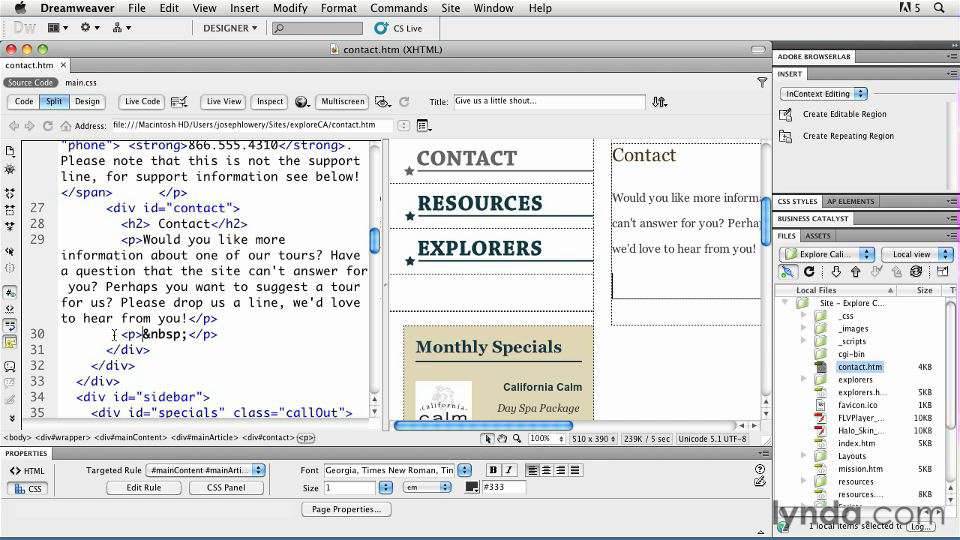Viewport: 960px width, 540px height.
Task: Click the browser Home icon in address bar
Action: point(66,126)
